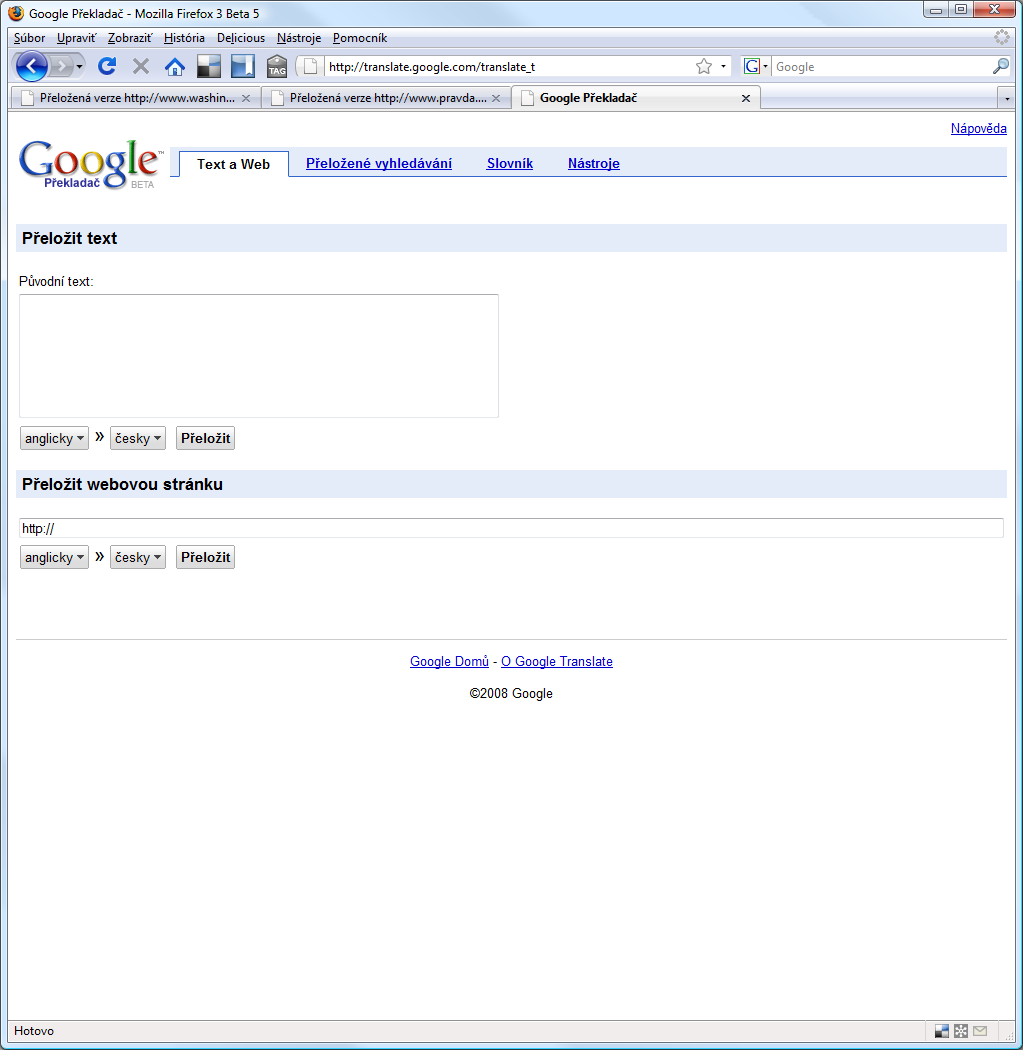Click the activity throbber icon

(1002, 38)
